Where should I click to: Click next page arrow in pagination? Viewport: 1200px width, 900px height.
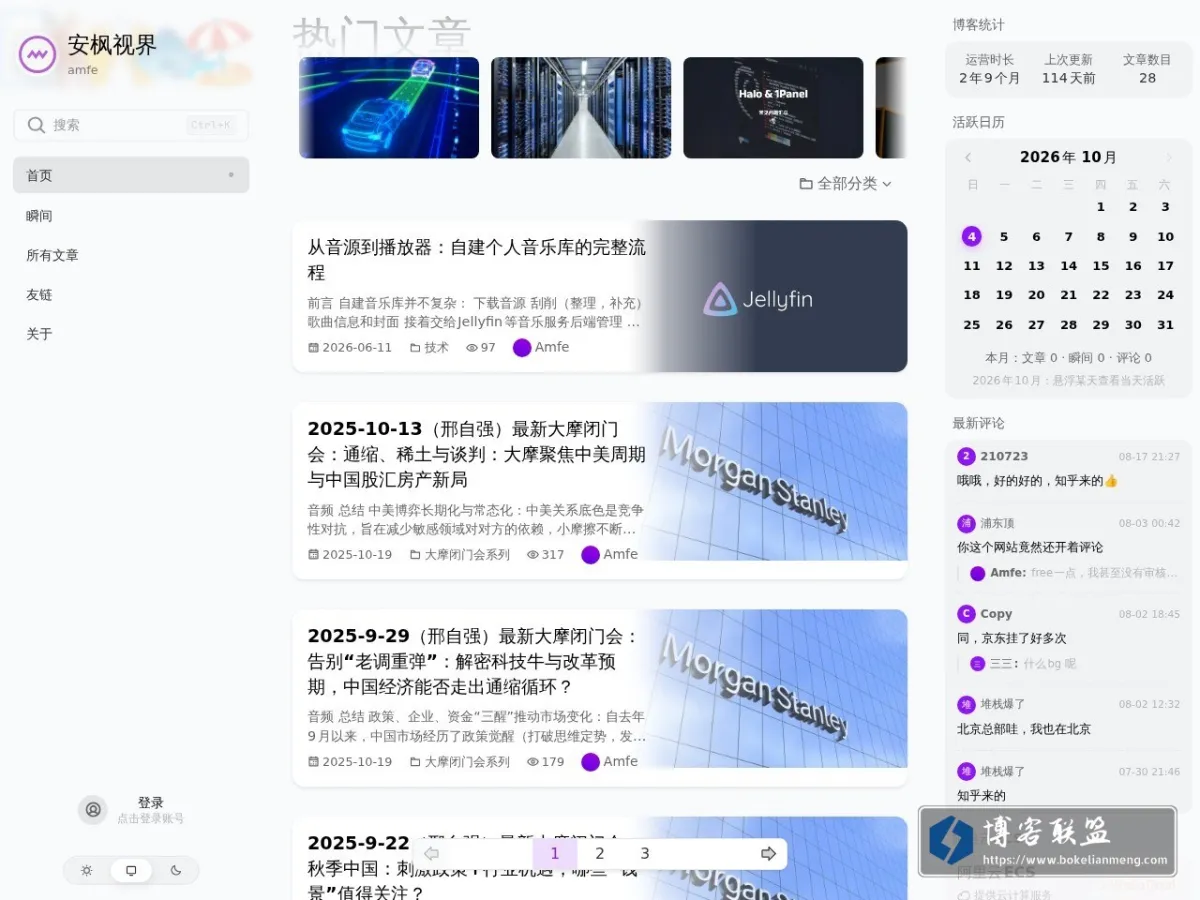coord(768,854)
